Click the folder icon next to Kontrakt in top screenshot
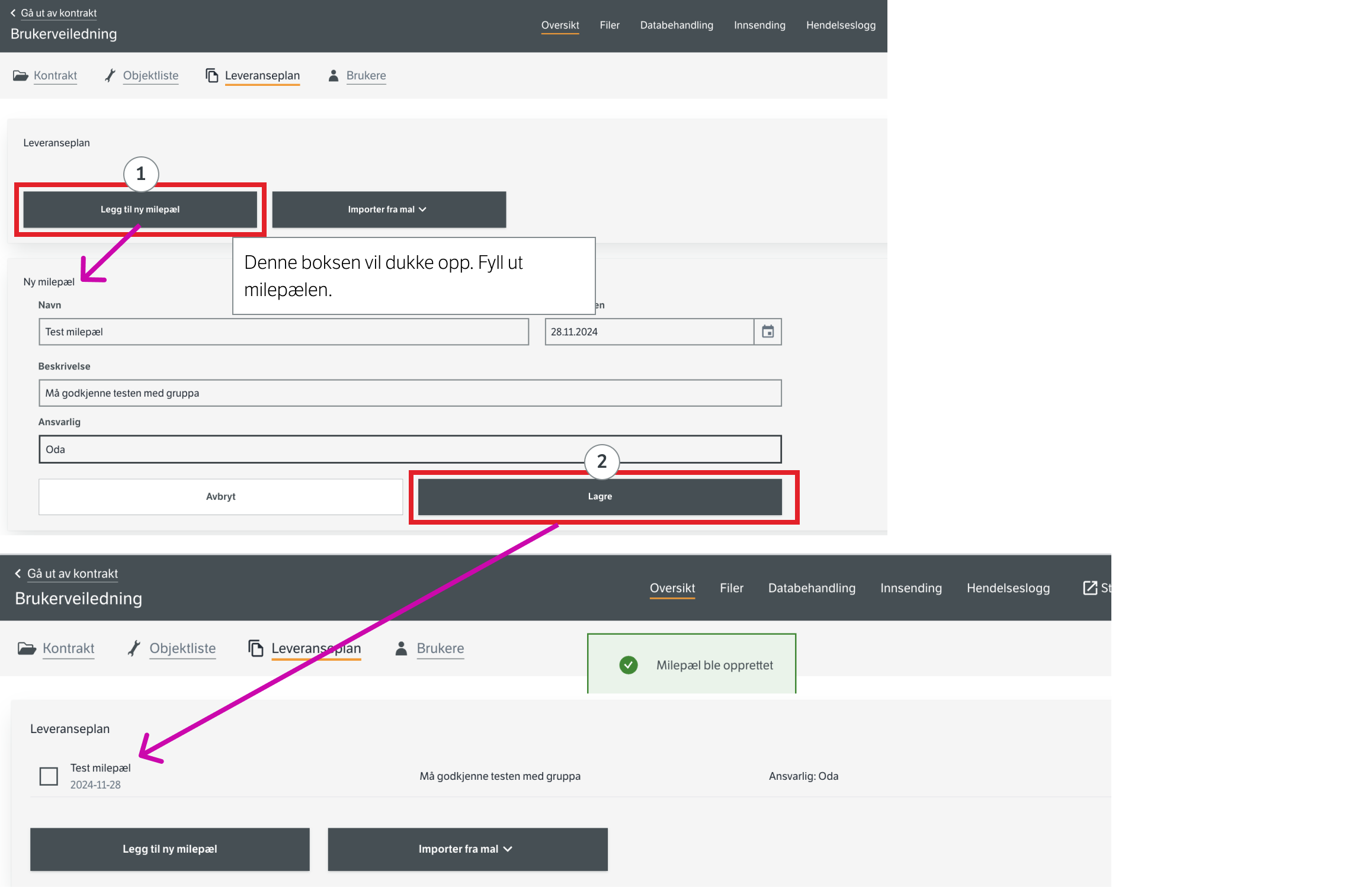 [x=21, y=76]
